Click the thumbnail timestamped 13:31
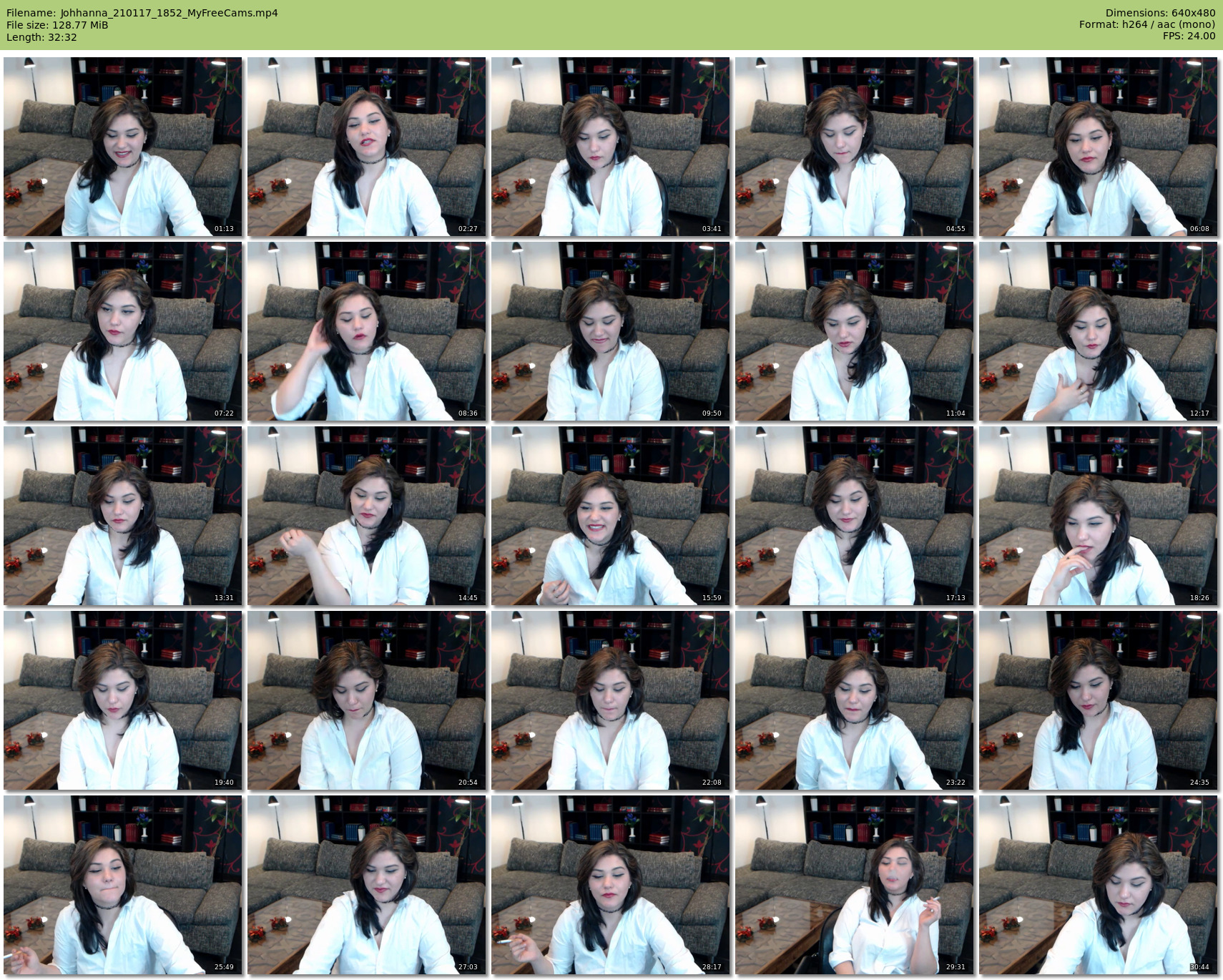This screenshot has width=1223, height=980. 122,516
